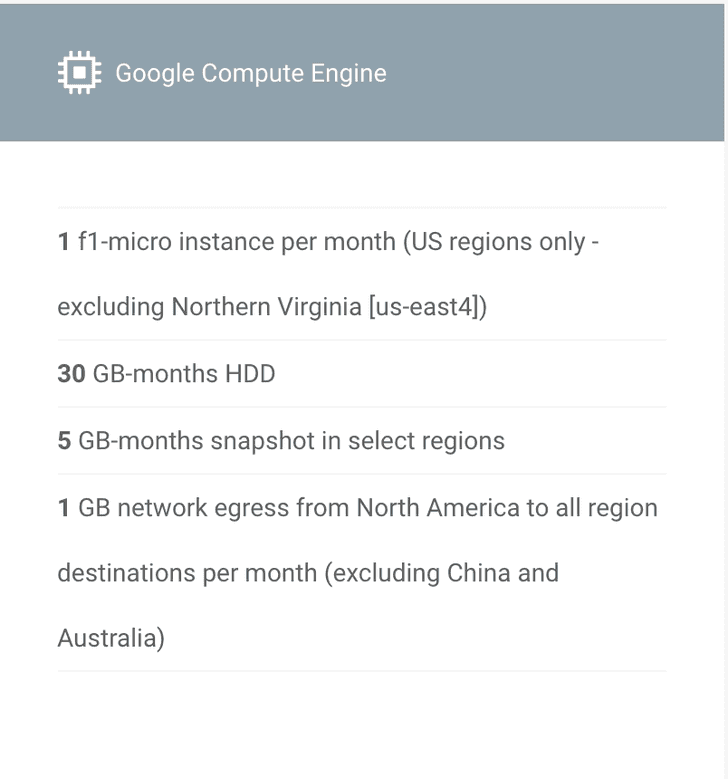Click the word HDD
The image size is (728, 779).
pyautogui.click(x=248, y=374)
